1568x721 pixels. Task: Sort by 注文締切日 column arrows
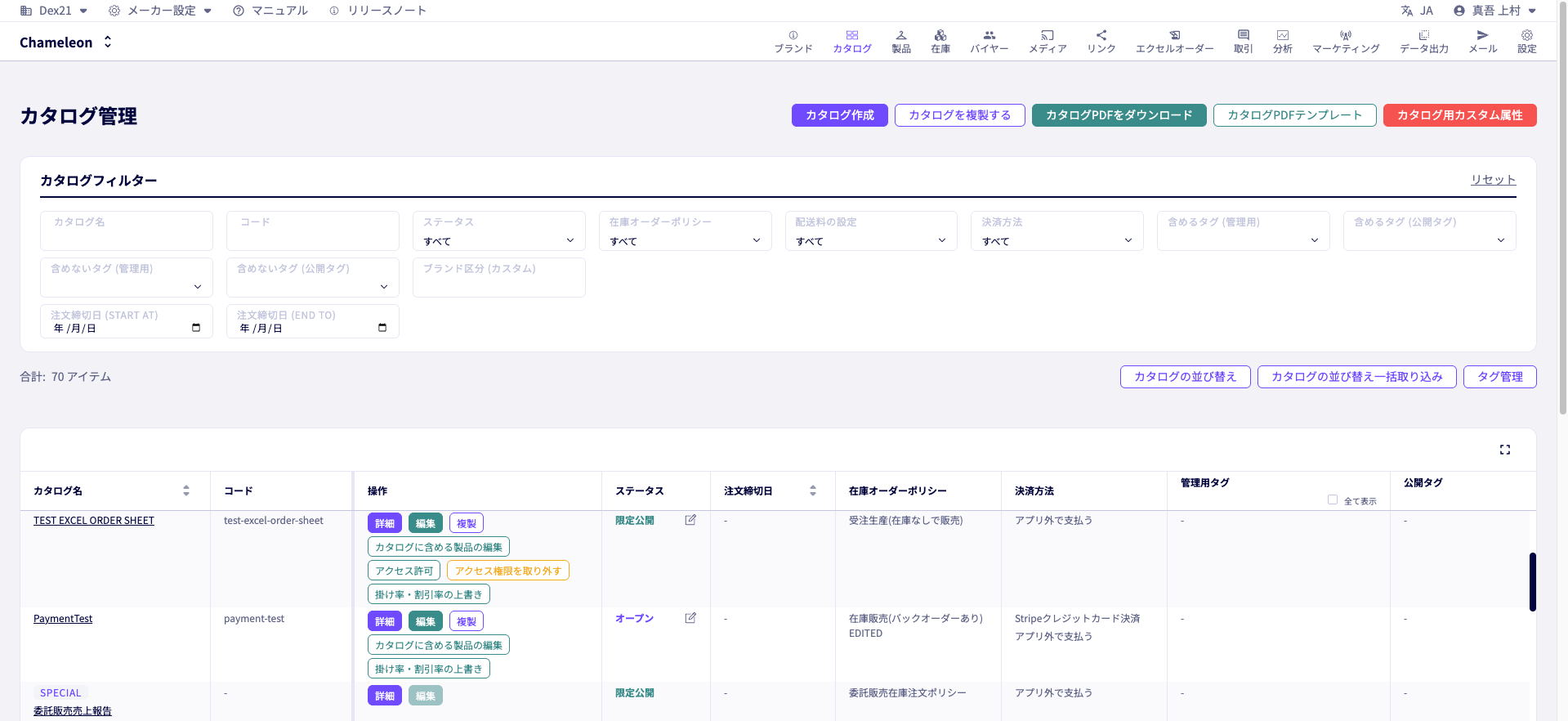pyautogui.click(x=813, y=490)
